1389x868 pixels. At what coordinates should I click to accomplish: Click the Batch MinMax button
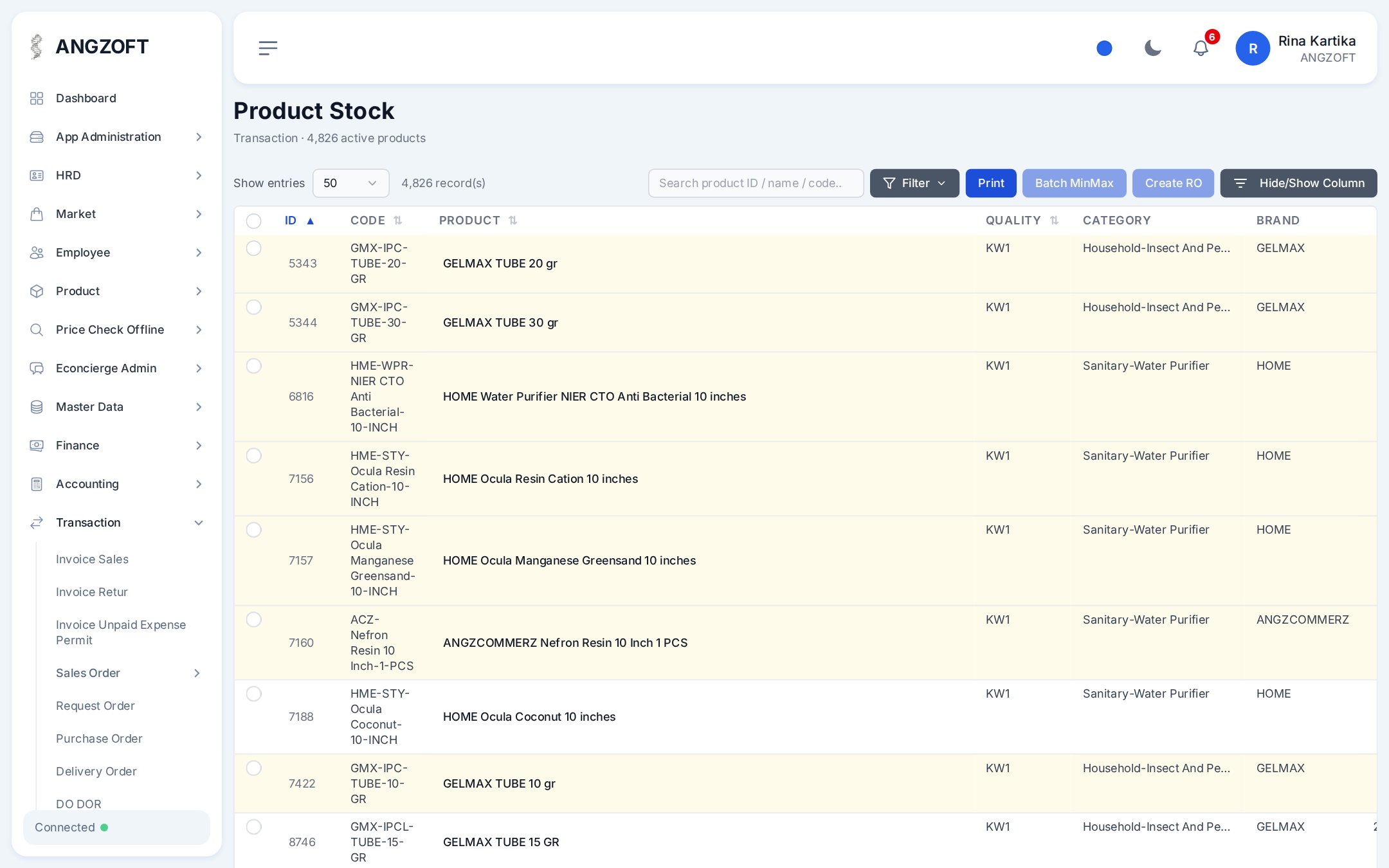click(1074, 183)
